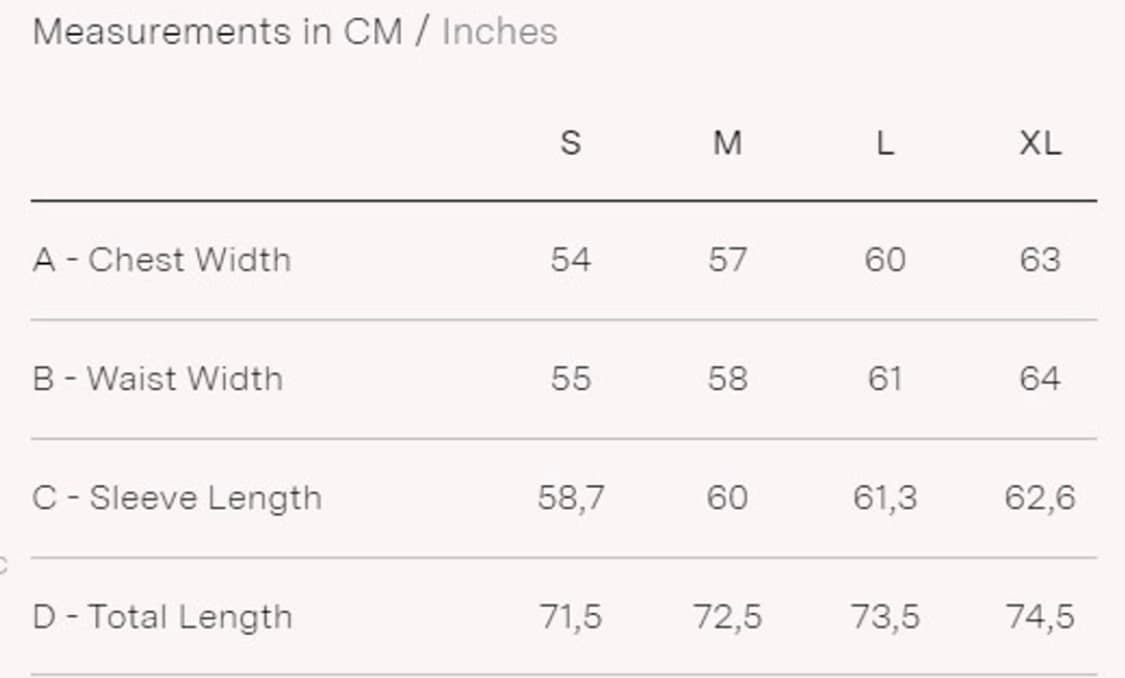Click waist width value 58 for M
This screenshot has width=1125, height=678.
pos(727,379)
